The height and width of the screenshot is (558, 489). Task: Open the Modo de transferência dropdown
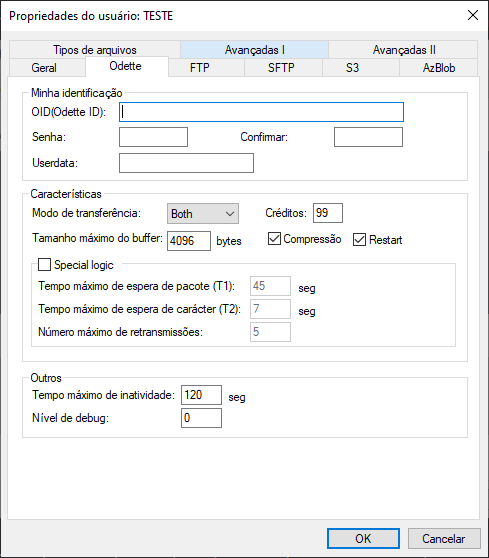click(x=203, y=214)
